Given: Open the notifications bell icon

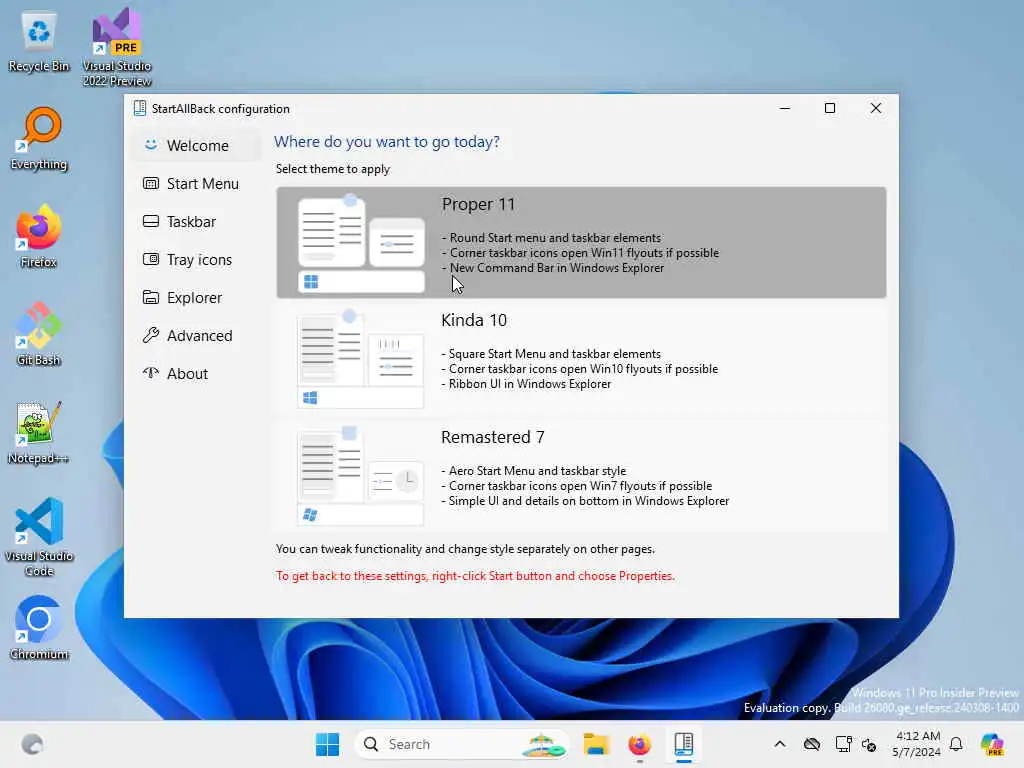Looking at the screenshot, I should click(x=956, y=744).
